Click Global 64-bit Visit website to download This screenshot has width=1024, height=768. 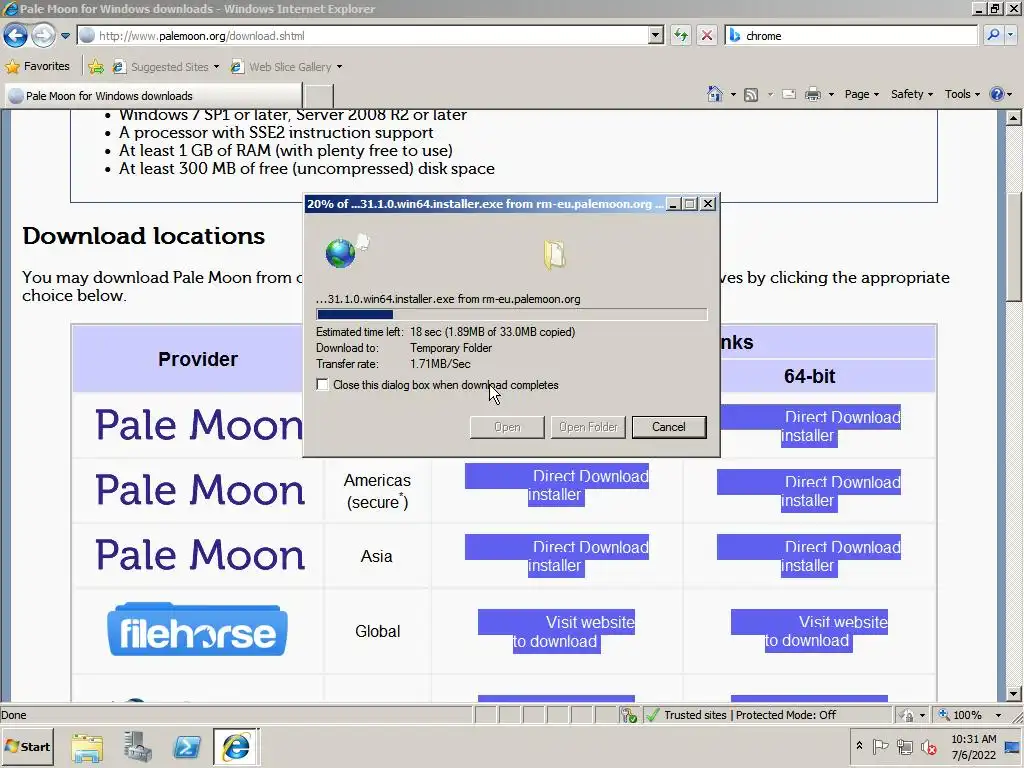click(x=809, y=632)
